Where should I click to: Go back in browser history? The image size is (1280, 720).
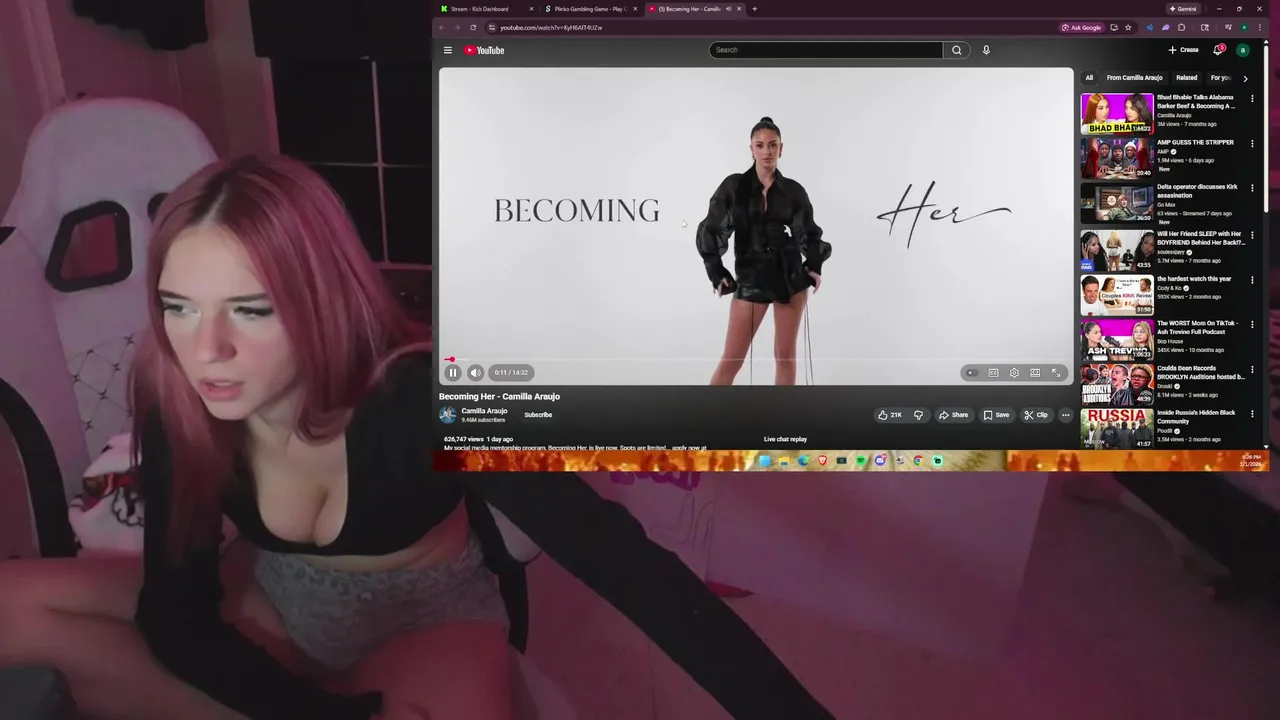(x=442, y=27)
